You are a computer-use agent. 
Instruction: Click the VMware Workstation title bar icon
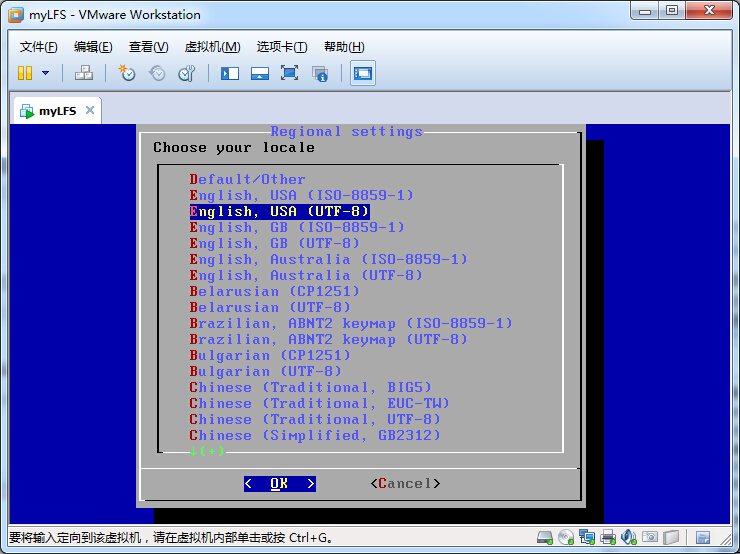(x=16, y=15)
